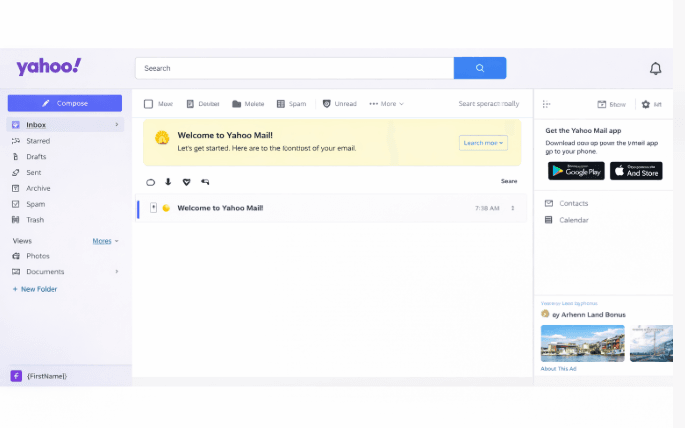Click the About This Ad link
The height and width of the screenshot is (428, 685).
[x=558, y=369]
